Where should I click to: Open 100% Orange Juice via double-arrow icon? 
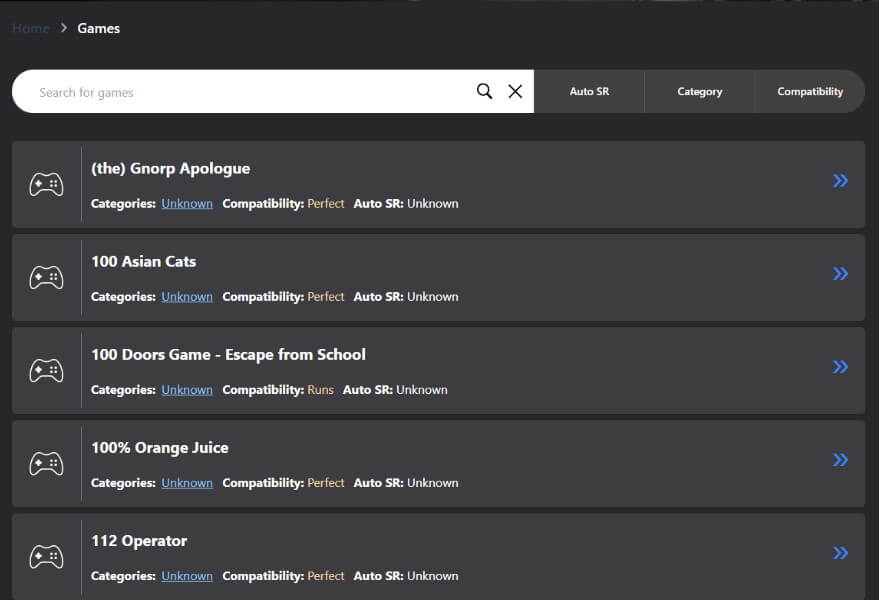[840, 460]
